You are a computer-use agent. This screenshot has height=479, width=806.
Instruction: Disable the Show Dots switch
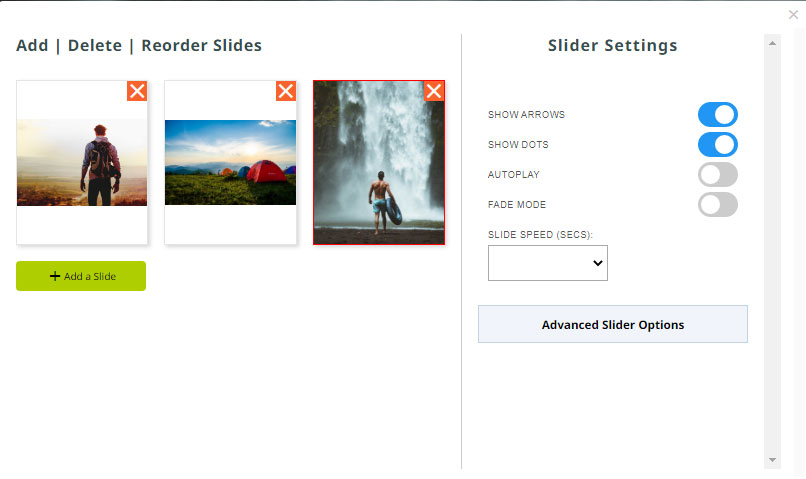(x=718, y=144)
